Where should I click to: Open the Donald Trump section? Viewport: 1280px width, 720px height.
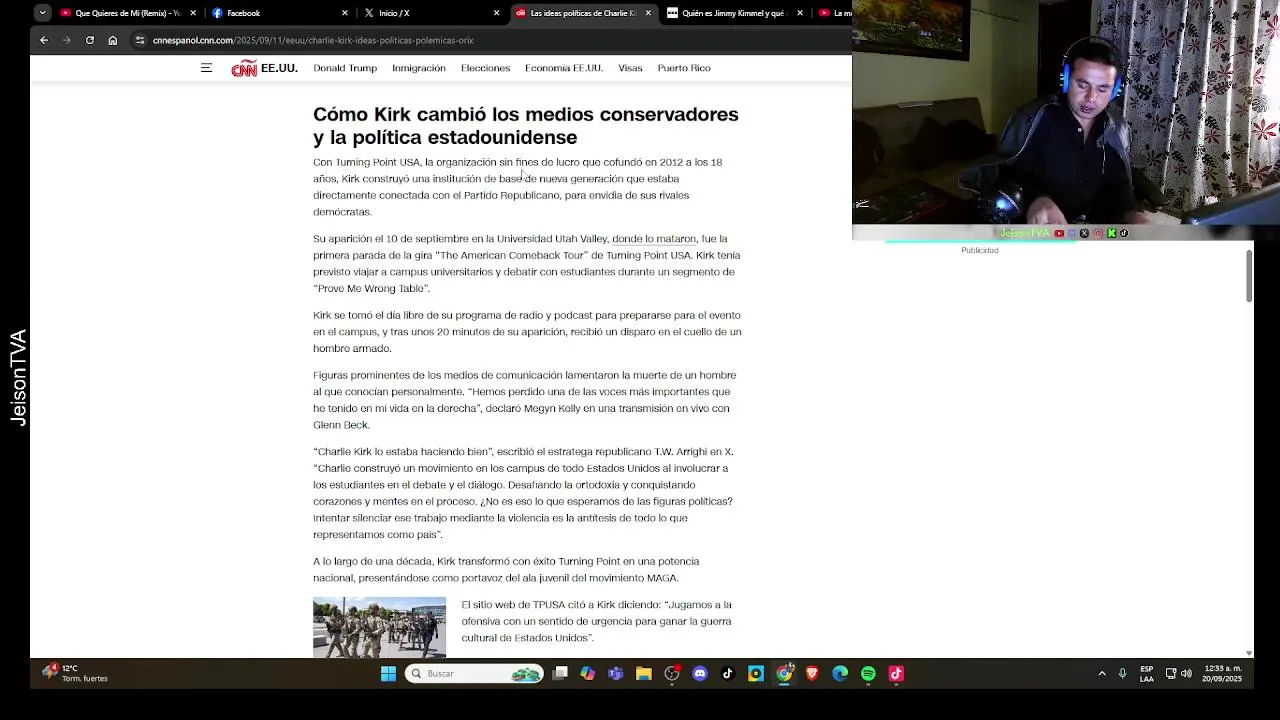point(345,68)
